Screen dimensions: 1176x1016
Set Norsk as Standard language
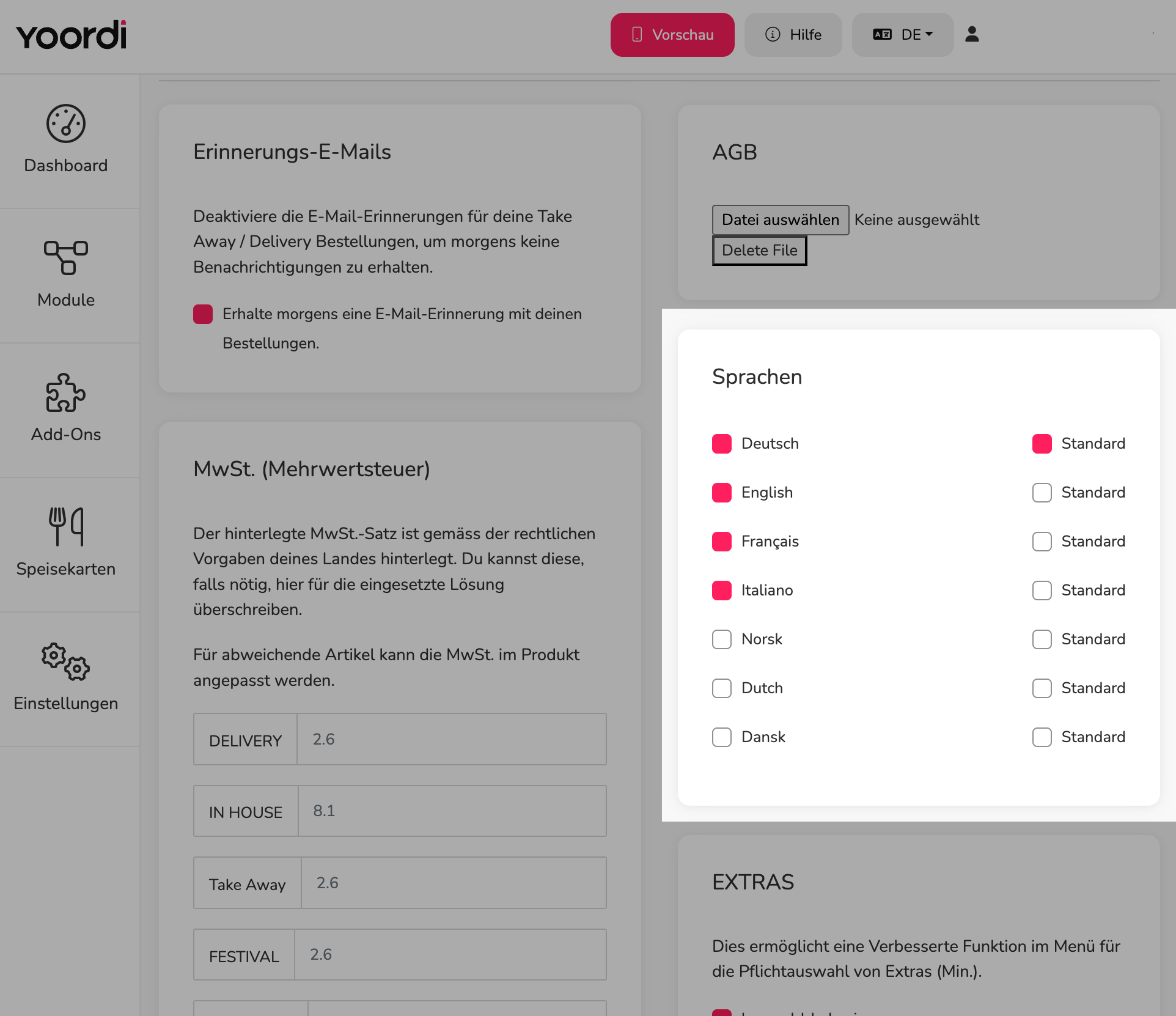click(x=1042, y=639)
